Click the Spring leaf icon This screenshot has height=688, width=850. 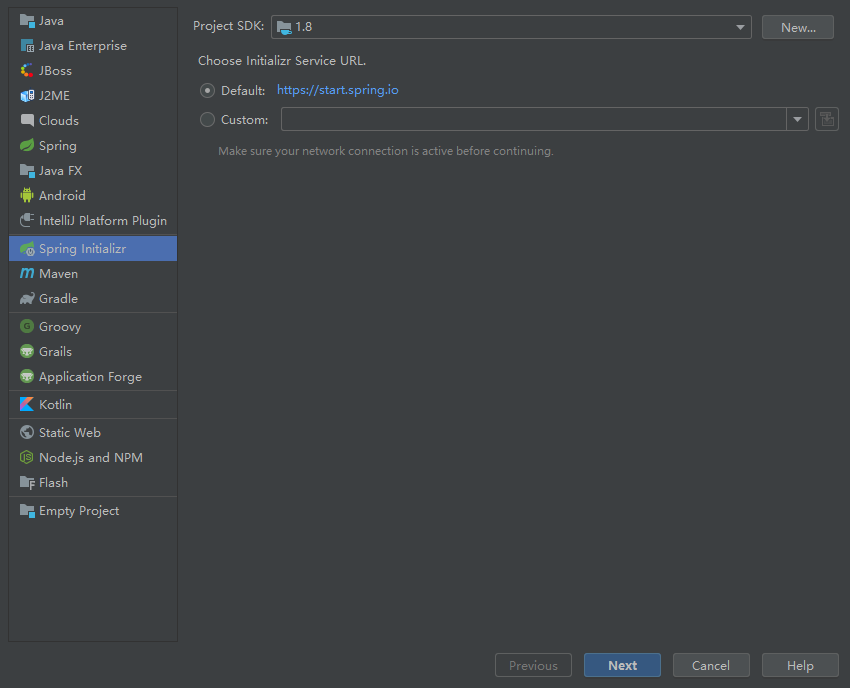click(x=27, y=145)
